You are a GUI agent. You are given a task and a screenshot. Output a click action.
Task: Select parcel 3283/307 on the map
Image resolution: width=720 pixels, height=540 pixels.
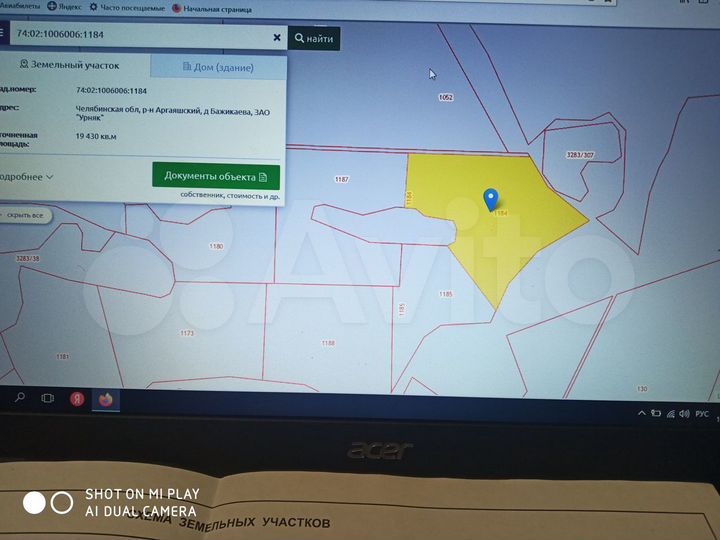click(580, 155)
